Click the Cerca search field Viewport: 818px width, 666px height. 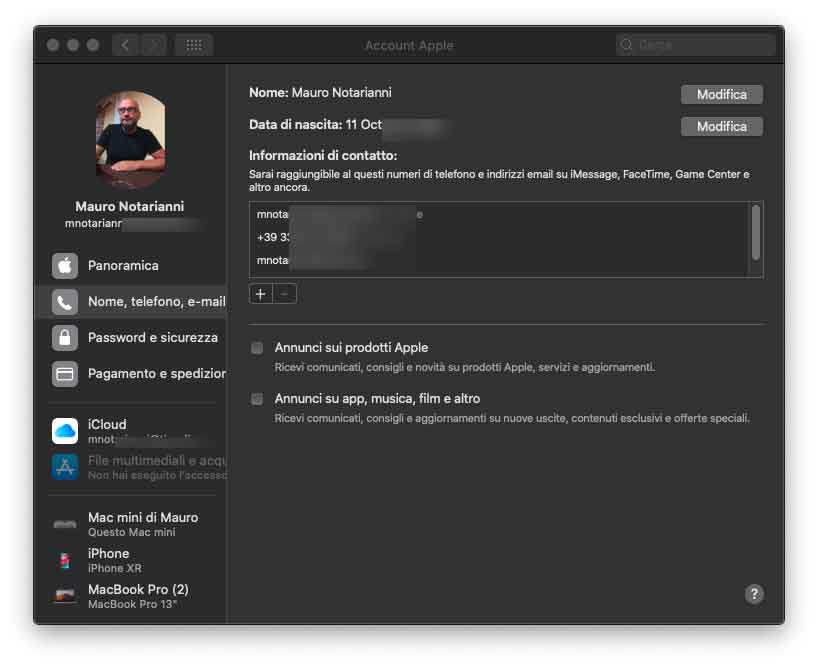pyautogui.click(x=695, y=45)
